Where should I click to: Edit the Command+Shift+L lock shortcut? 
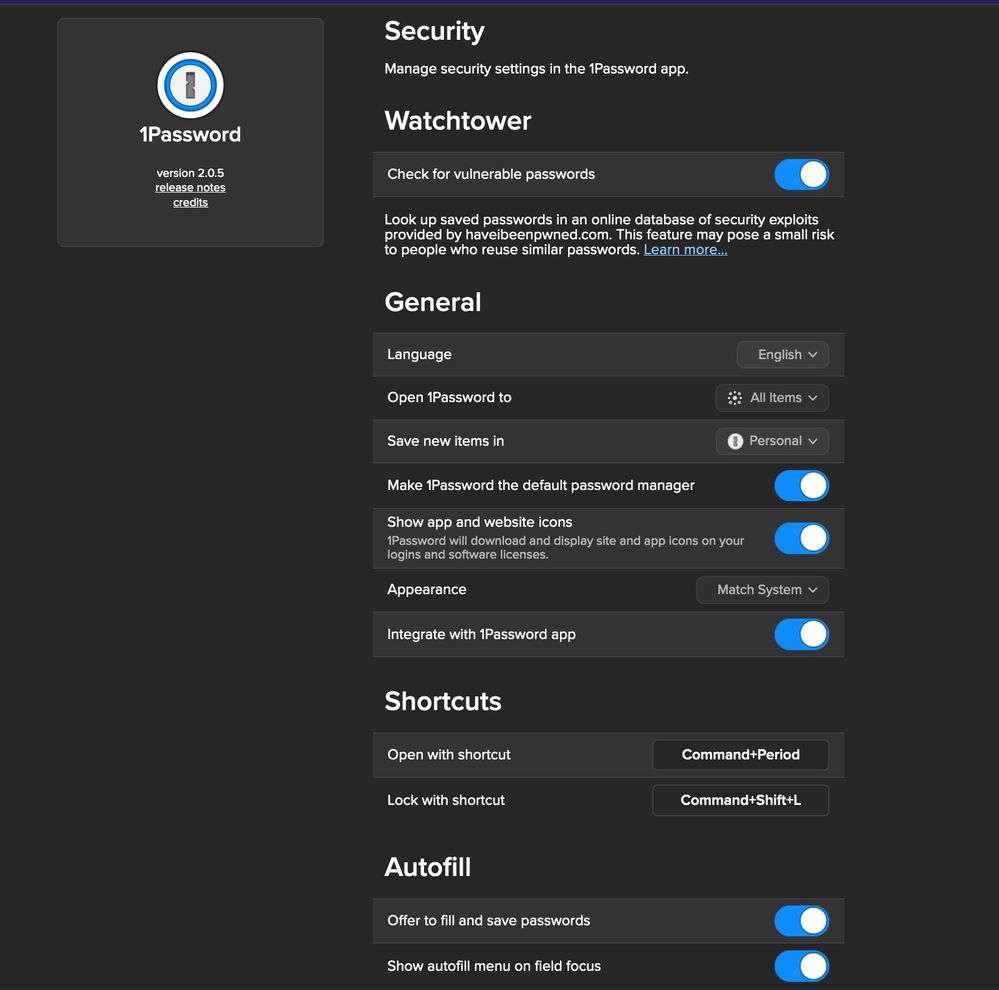click(x=740, y=800)
